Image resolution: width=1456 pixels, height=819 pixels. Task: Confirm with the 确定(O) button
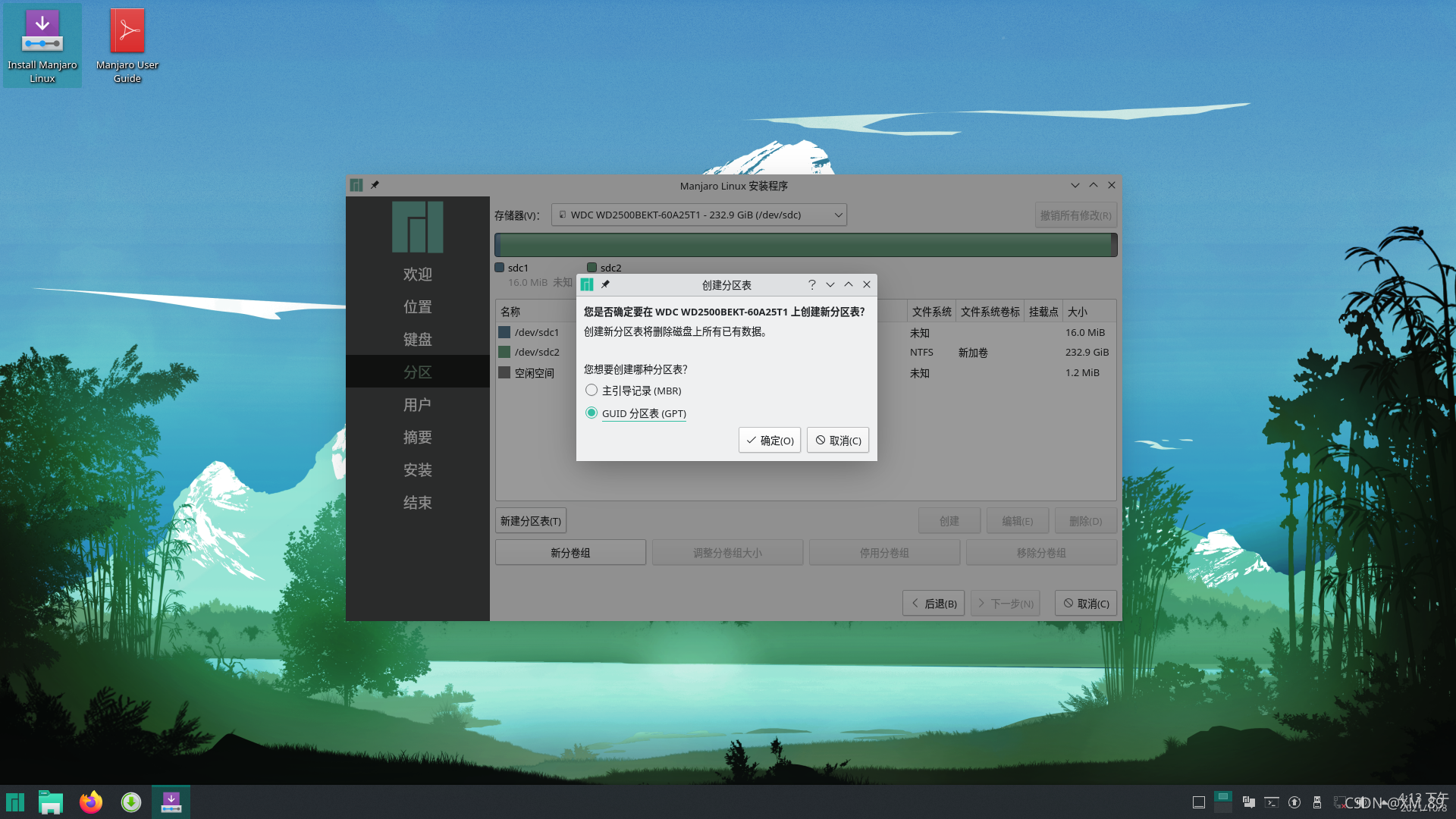point(770,441)
